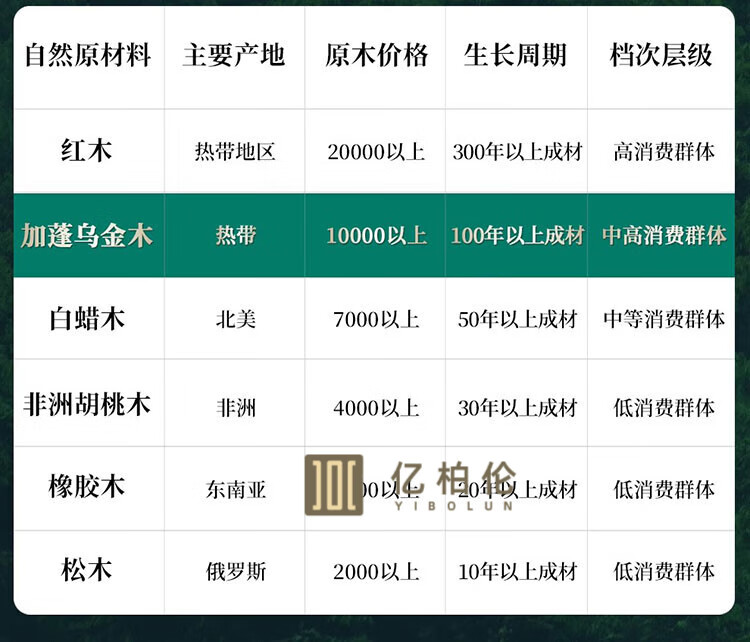
Task: Select the 东南亚 origin cell
Action: tap(236, 490)
